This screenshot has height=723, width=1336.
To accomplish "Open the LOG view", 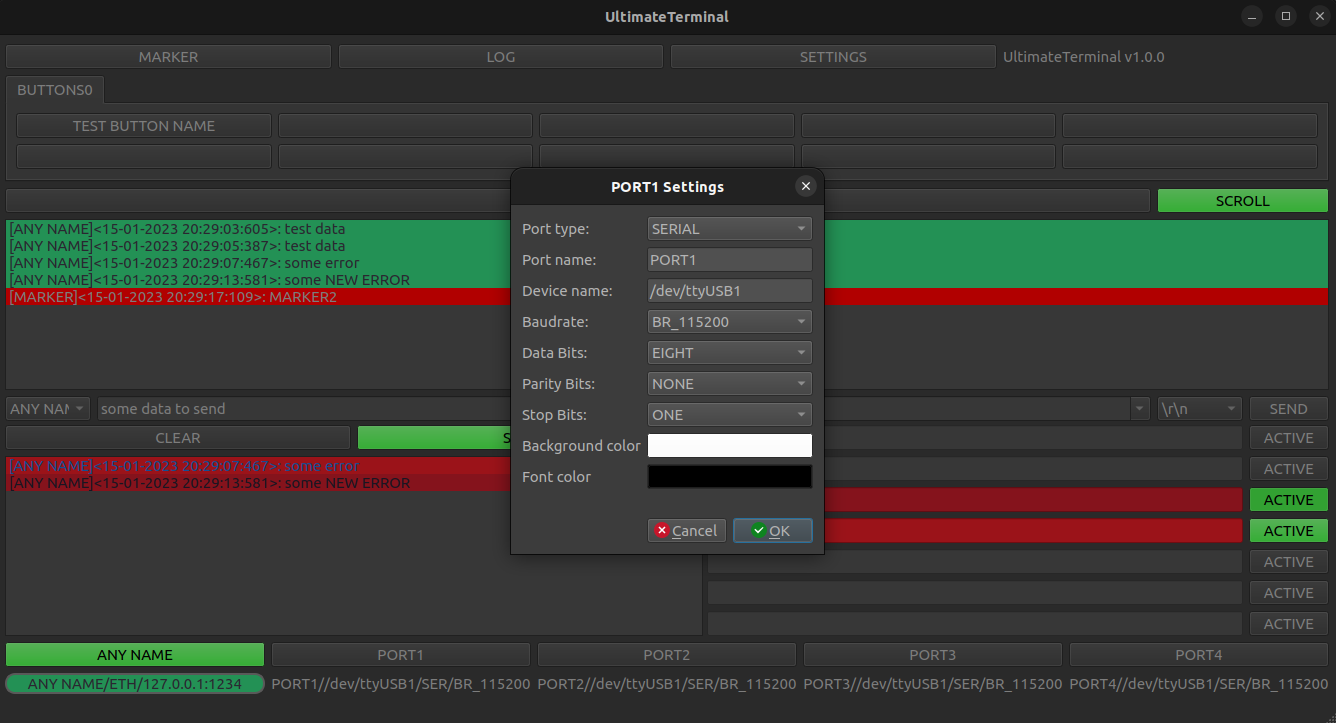I will pos(500,56).
